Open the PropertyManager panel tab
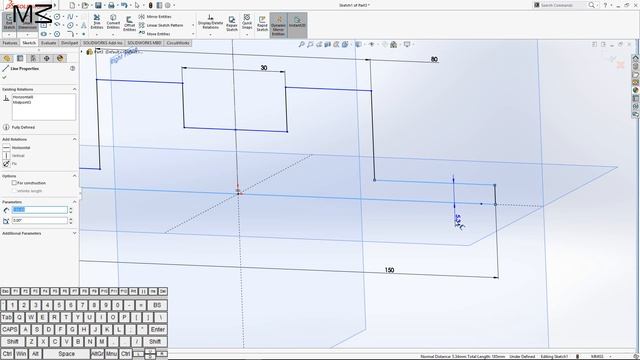Image resolution: width=640 pixels, height=360 pixels. pyautogui.click(x=20, y=58)
